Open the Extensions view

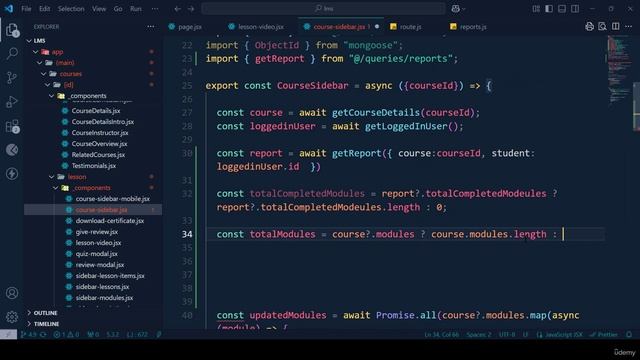point(12,126)
